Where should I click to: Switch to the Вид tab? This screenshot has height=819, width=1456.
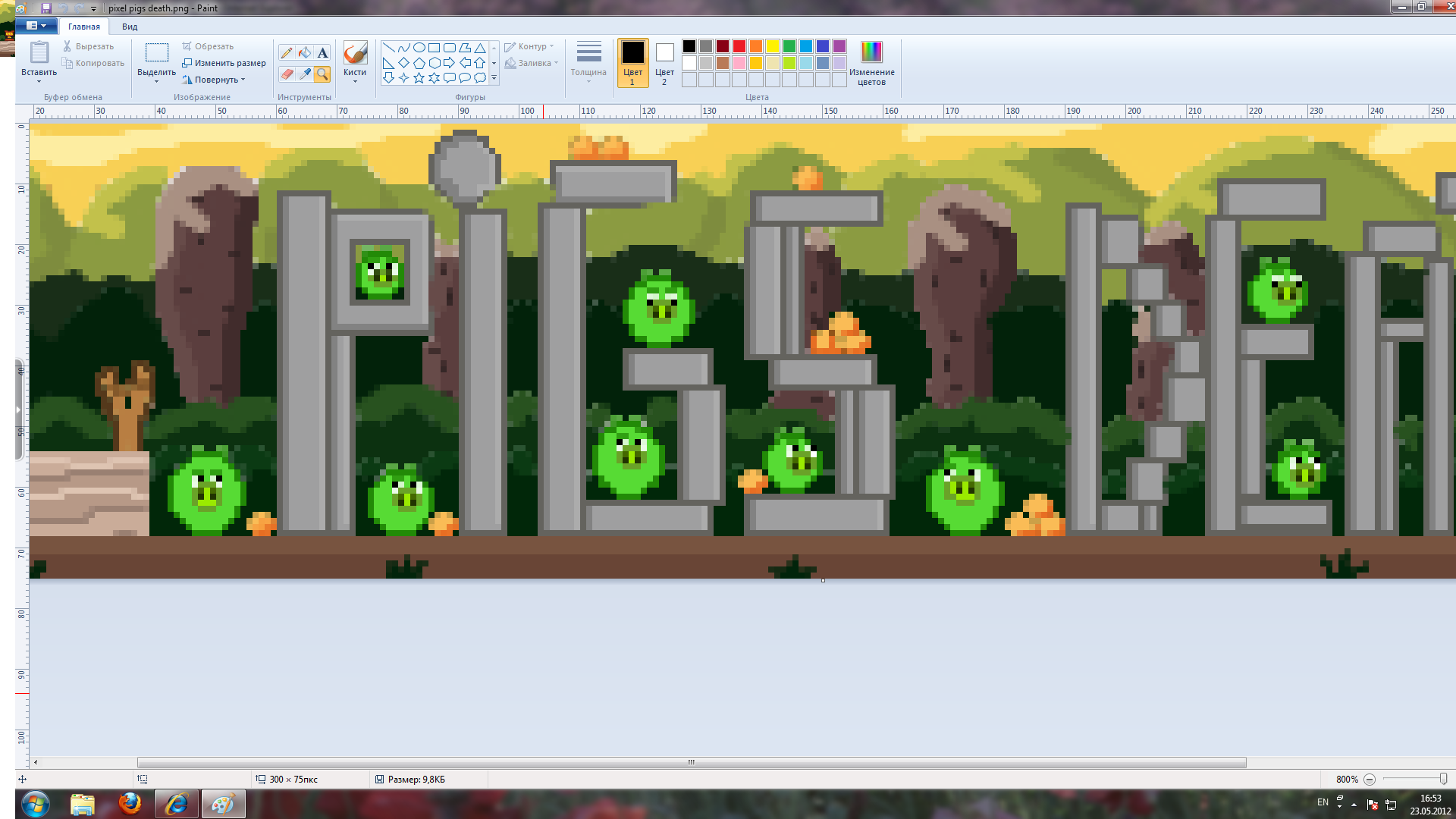[130, 27]
